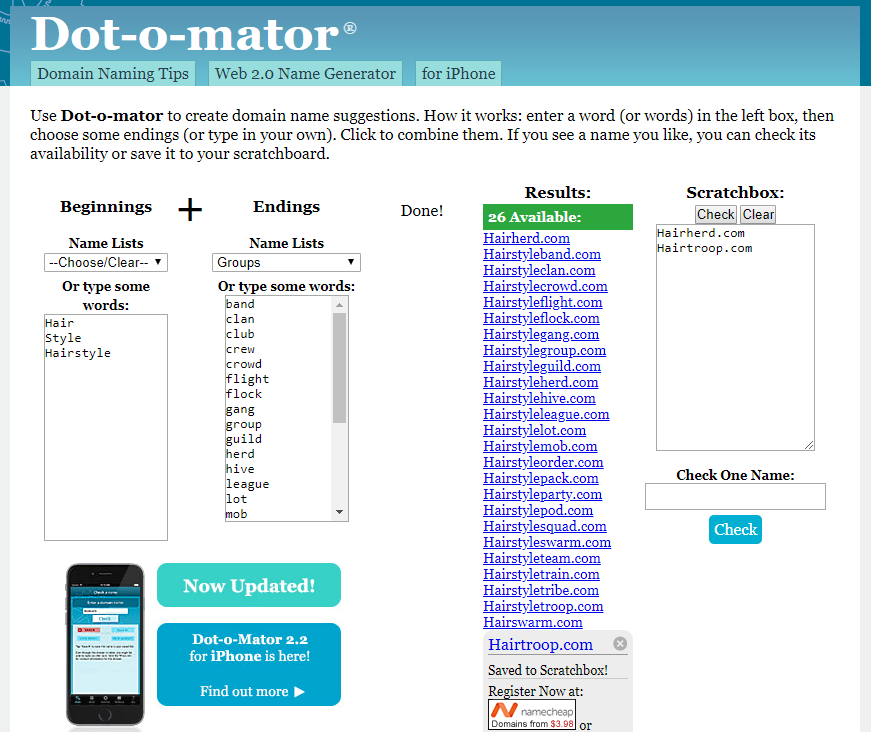This screenshot has height=732, width=871.
Task: Open the Hairstyleleague.com result
Action: click(546, 414)
